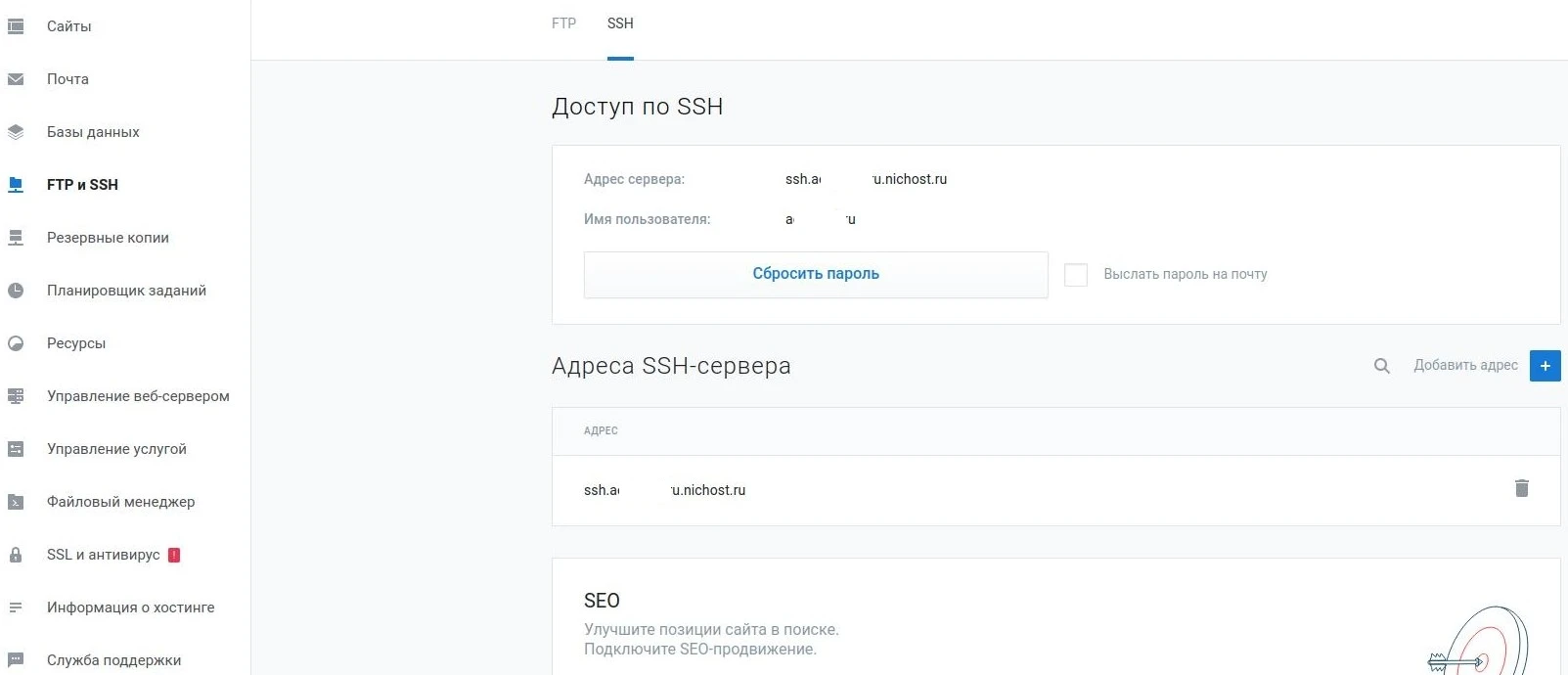Image resolution: width=1568 pixels, height=675 pixels.
Task: Switch to the FTP tab
Action: tap(564, 23)
